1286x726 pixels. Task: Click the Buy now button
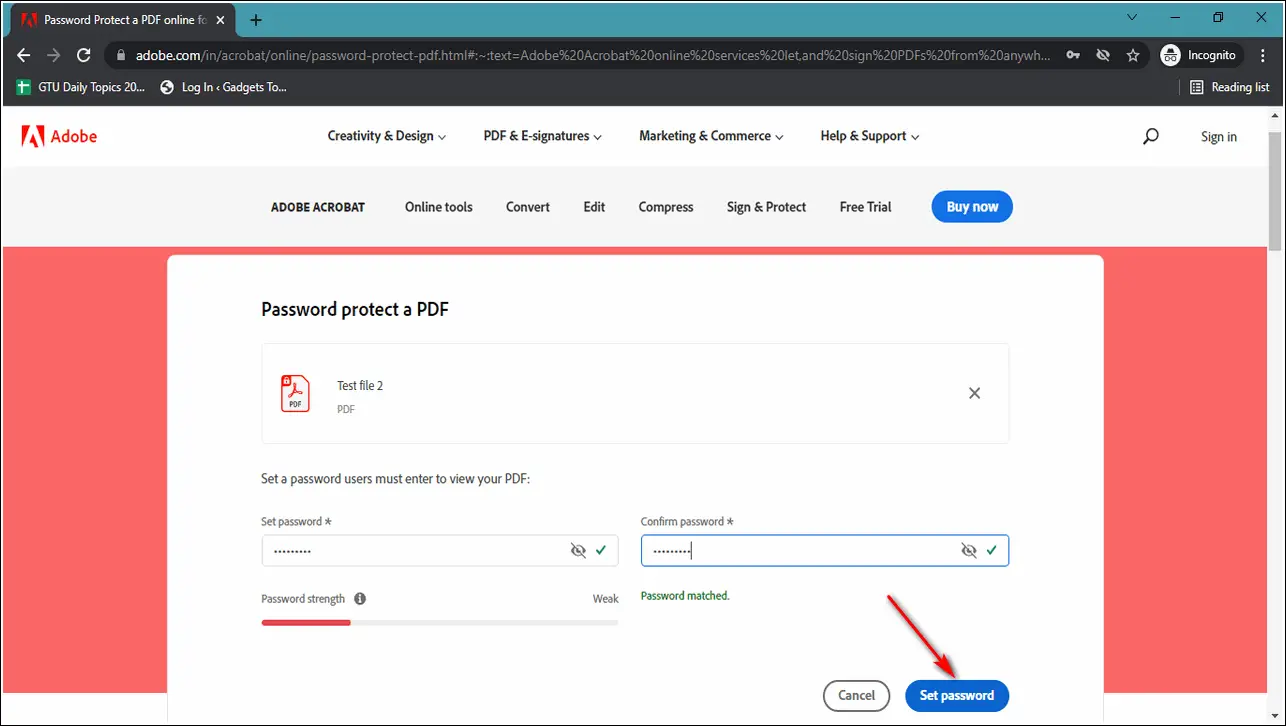click(x=972, y=207)
